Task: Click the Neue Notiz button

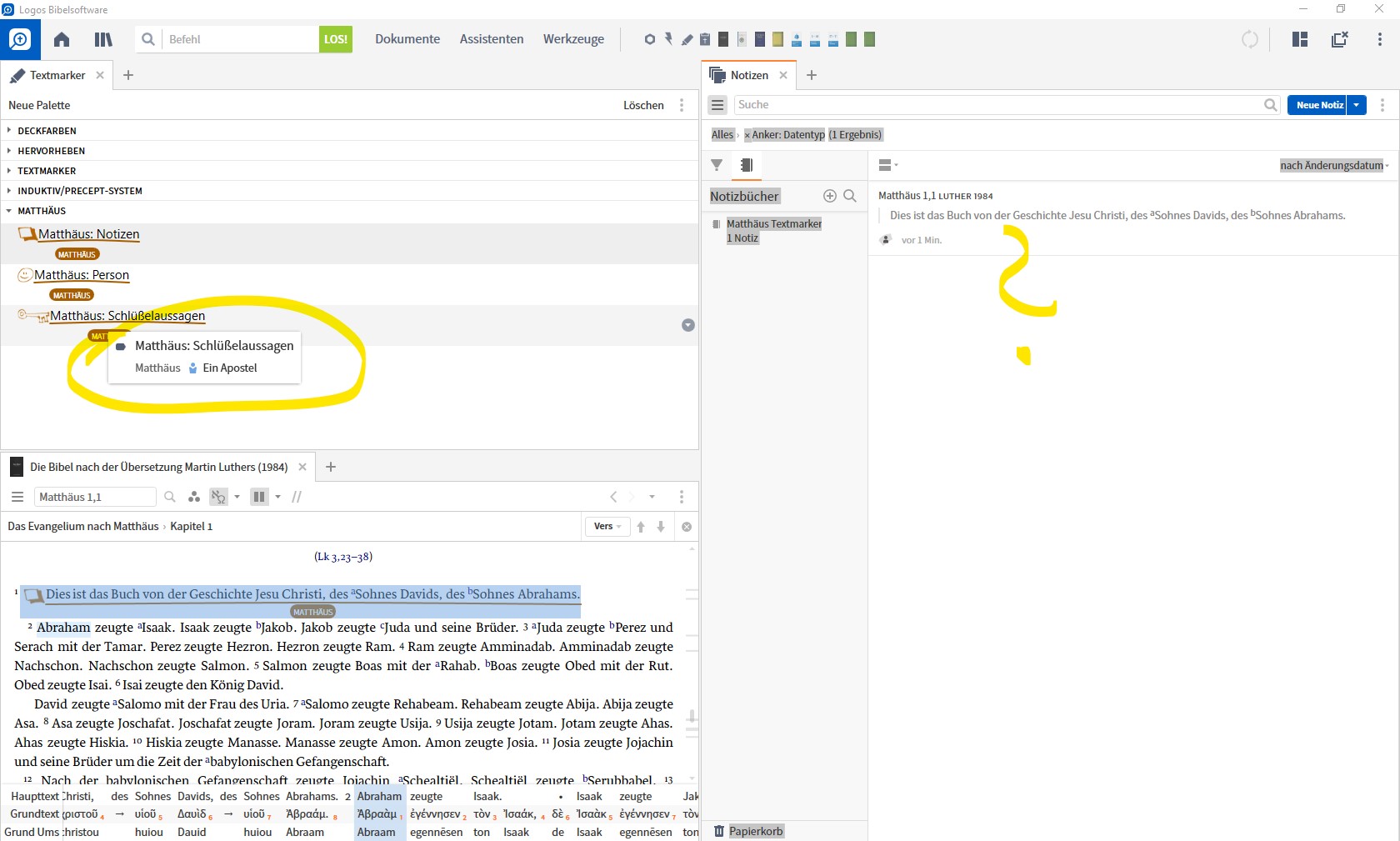Action: [x=1317, y=105]
